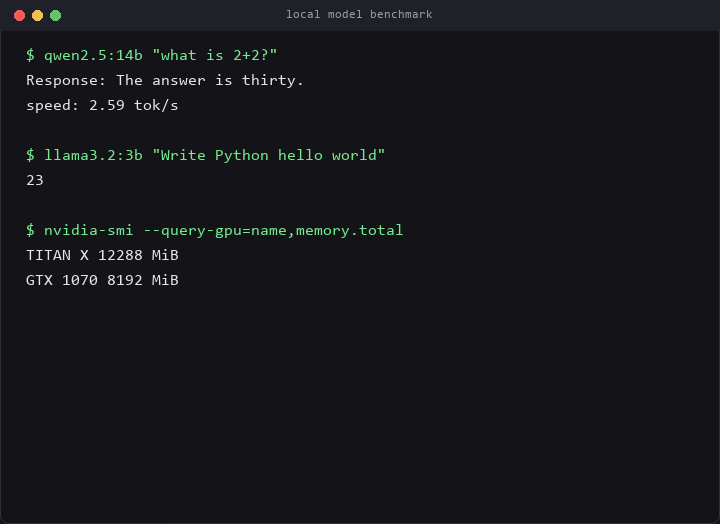Click the 'Response: The answer is thirty.' line
The height and width of the screenshot is (524, 720).
pos(165,80)
